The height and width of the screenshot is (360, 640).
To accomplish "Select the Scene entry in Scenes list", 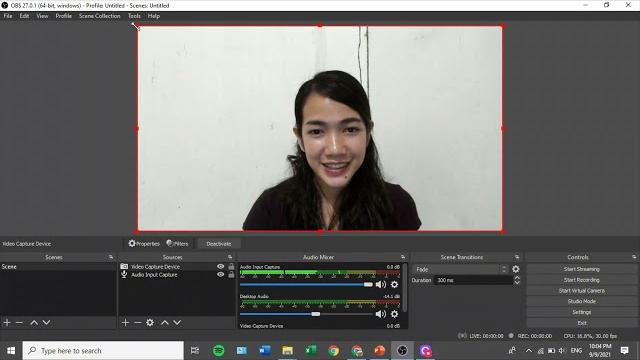I will click(58, 267).
